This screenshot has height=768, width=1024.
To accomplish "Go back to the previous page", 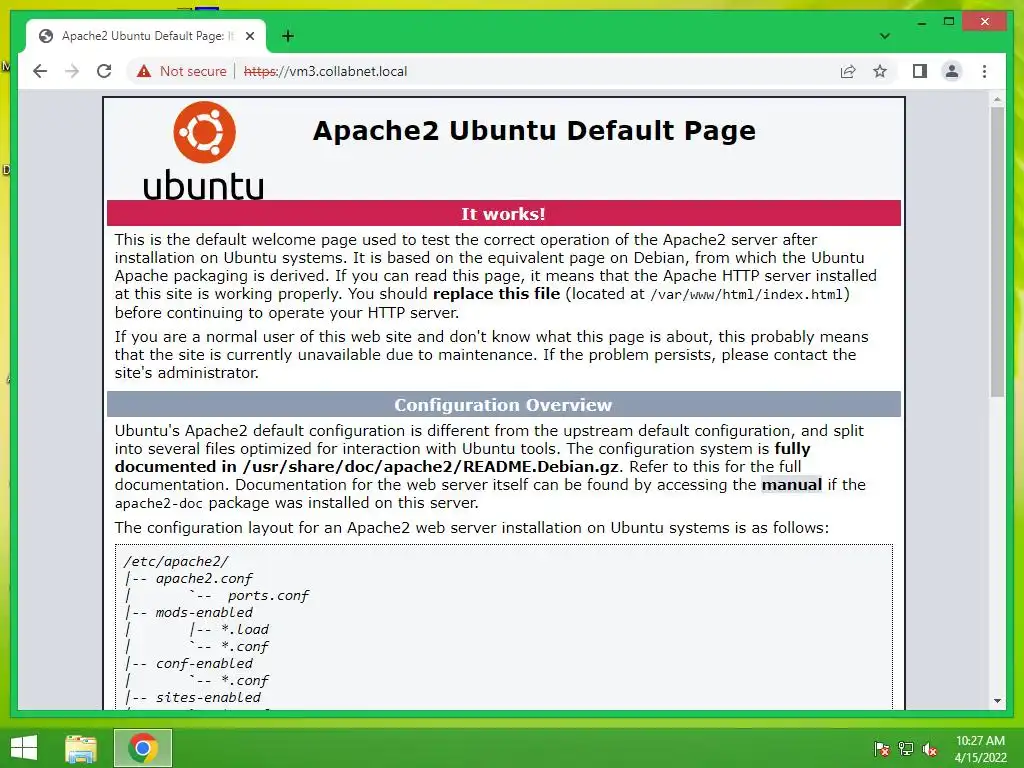I will (x=40, y=71).
